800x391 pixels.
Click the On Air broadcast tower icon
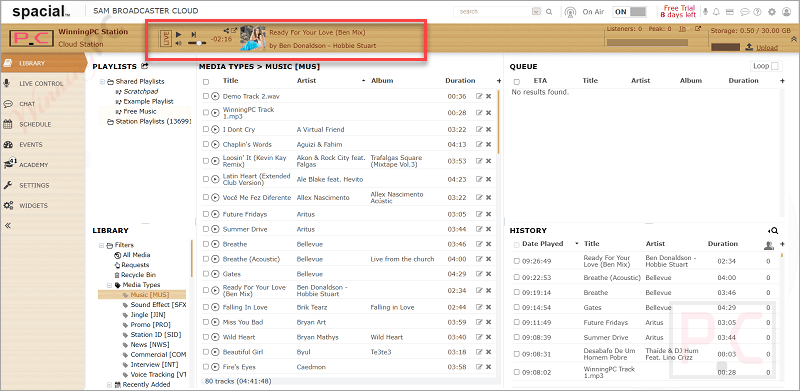(x=570, y=12)
